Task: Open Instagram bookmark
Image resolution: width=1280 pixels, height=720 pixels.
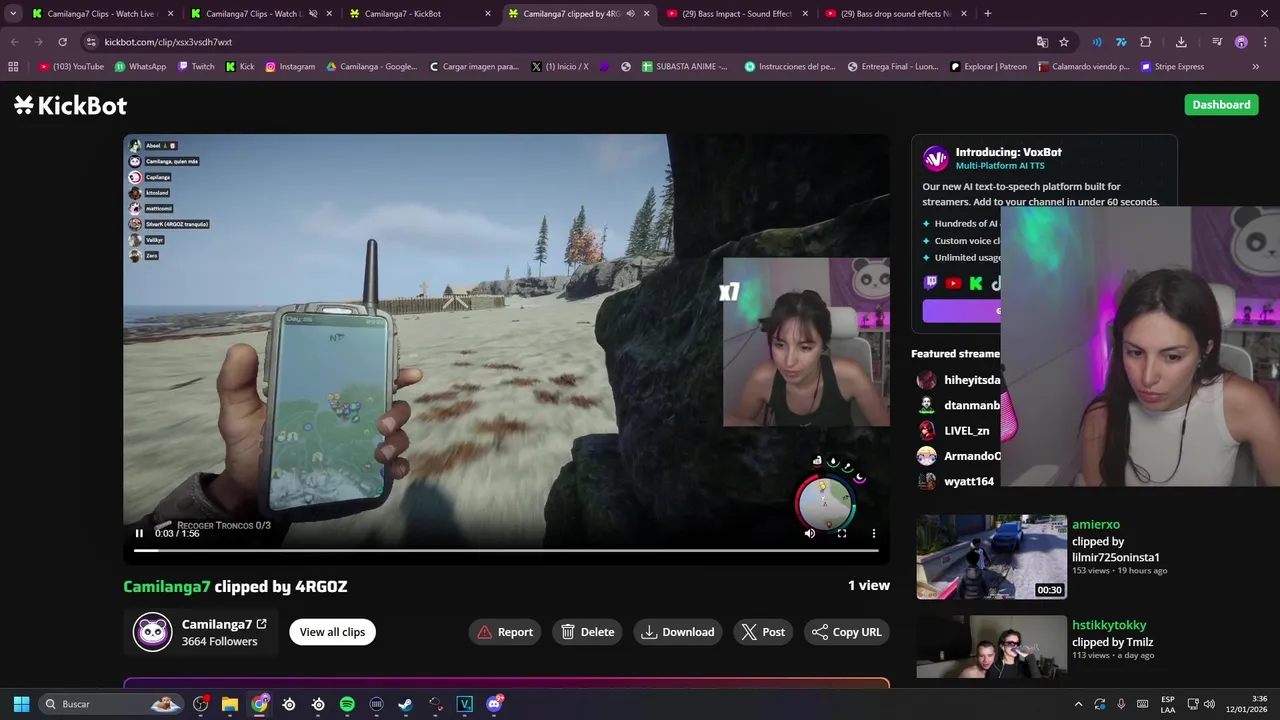Action: (290, 67)
